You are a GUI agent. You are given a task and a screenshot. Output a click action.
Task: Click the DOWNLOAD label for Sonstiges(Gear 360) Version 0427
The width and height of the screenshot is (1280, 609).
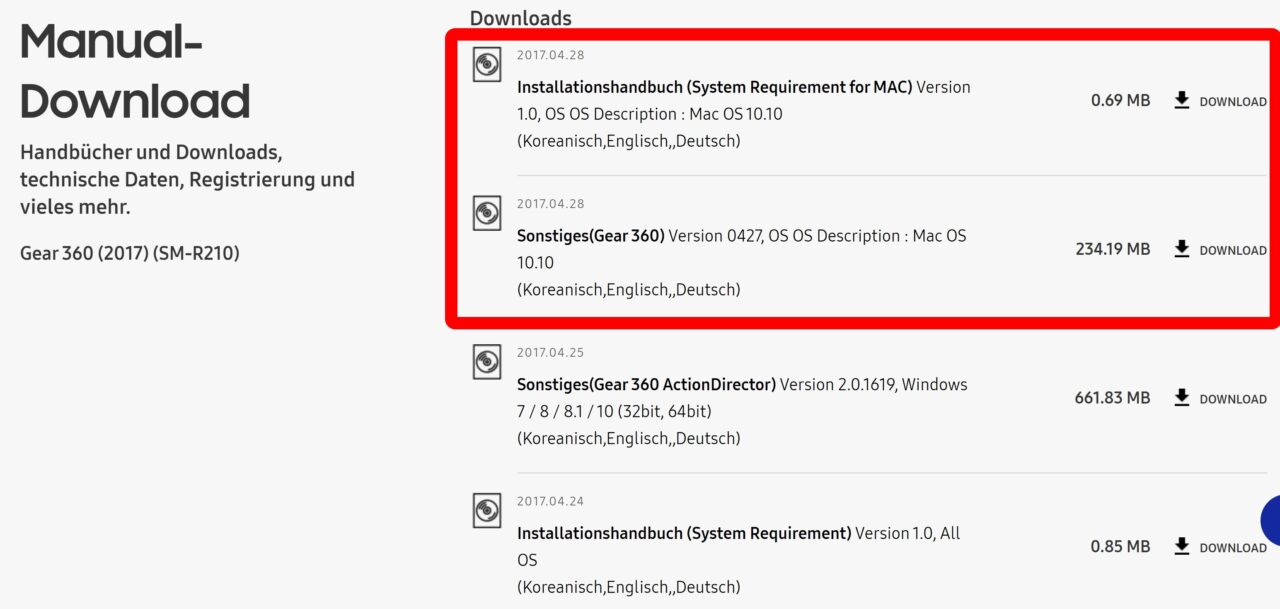click(1233, 251)
